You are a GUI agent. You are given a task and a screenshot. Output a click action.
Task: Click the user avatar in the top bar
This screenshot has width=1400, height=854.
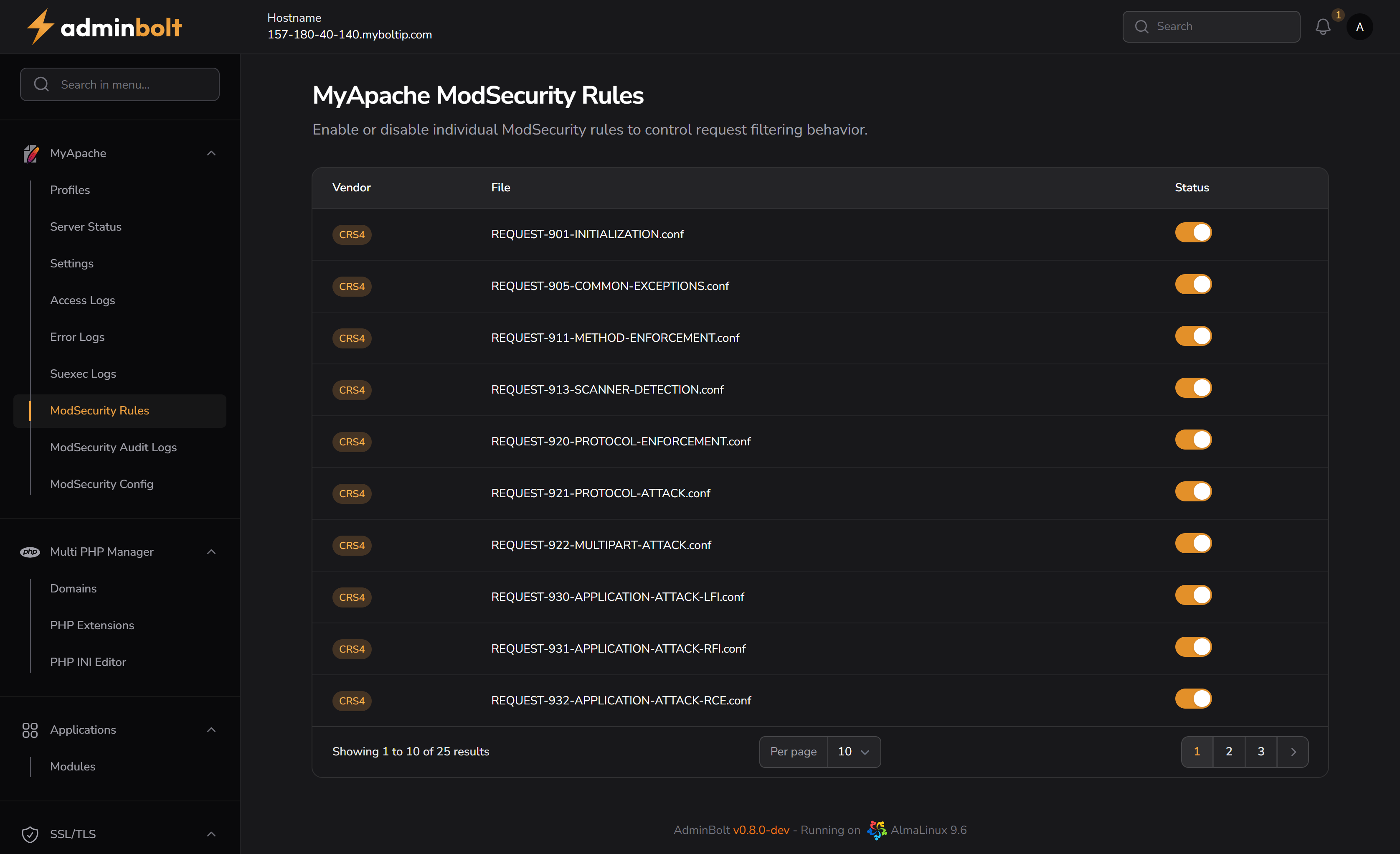1359,26
